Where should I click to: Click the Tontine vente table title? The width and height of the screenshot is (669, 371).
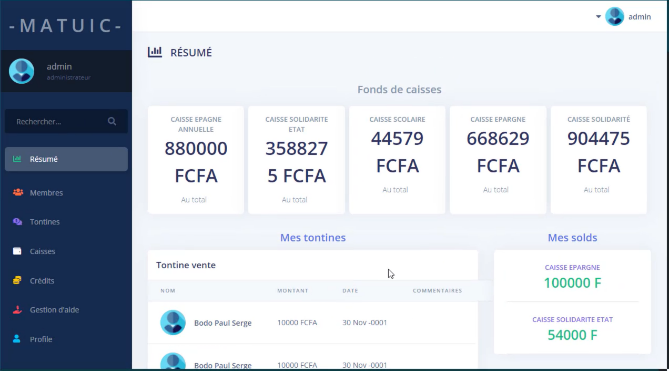[186, 265]
